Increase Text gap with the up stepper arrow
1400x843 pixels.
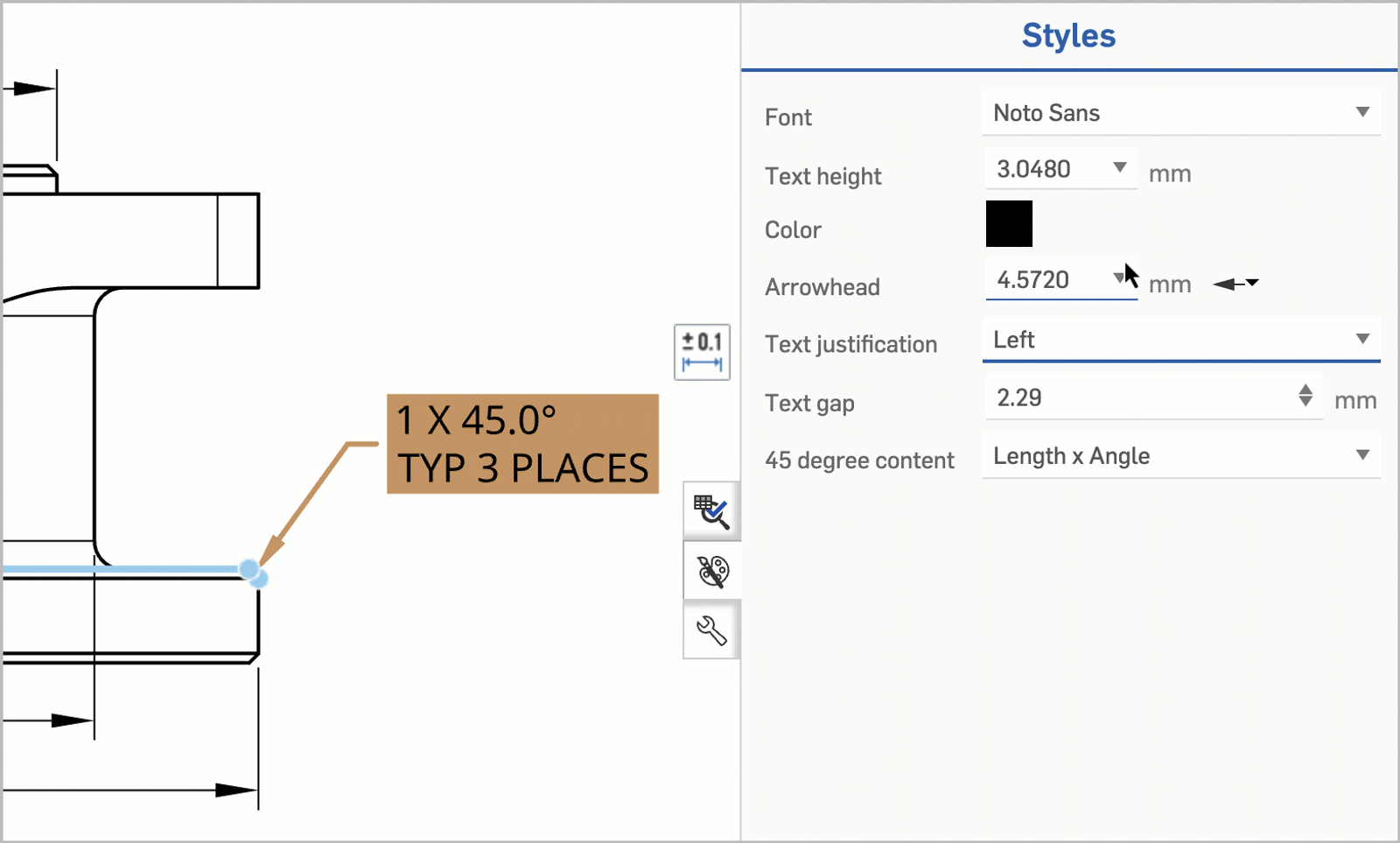[1305, 389]
